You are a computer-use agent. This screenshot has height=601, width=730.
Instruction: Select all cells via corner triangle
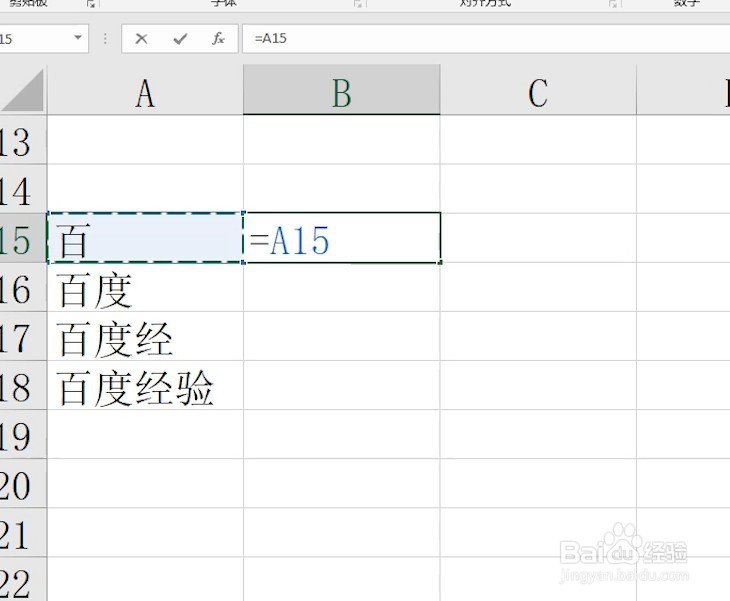tap(23, 90)
